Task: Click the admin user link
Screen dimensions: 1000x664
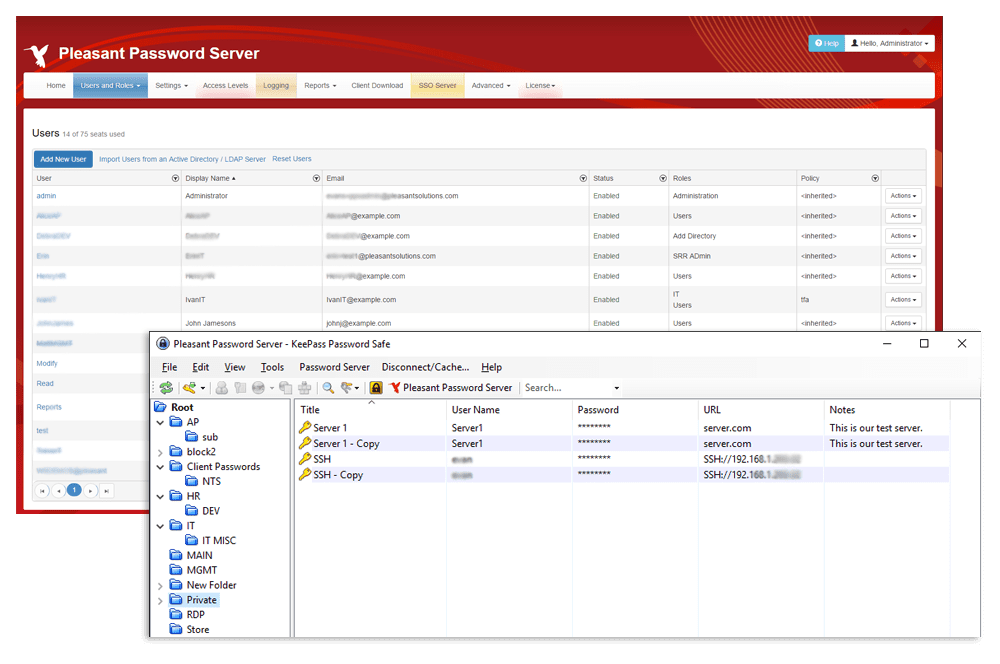Action: pos(46,196)
